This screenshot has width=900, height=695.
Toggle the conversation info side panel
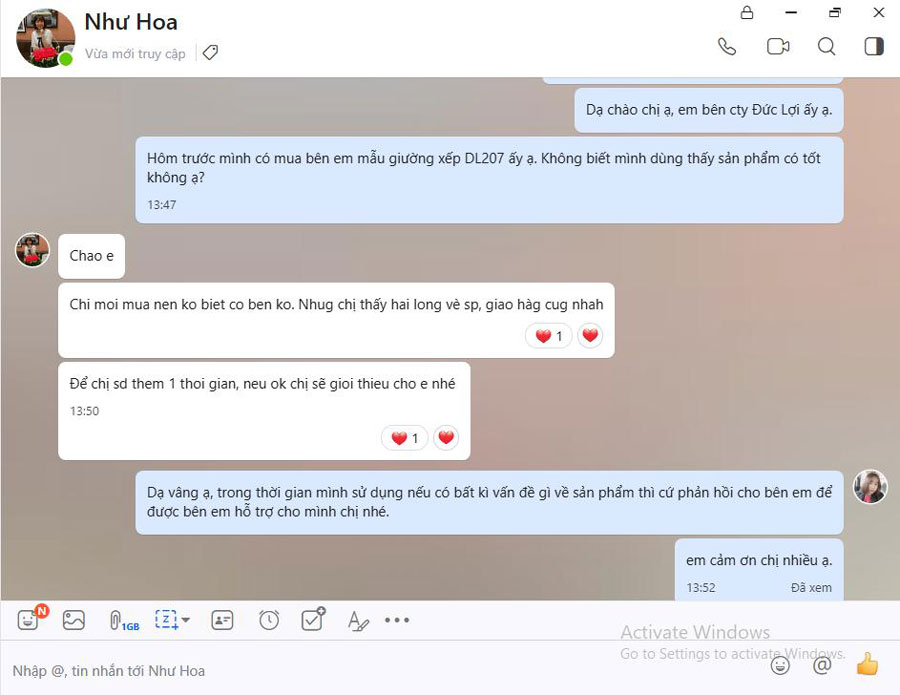pyautogui.click(x=874, y=46)
